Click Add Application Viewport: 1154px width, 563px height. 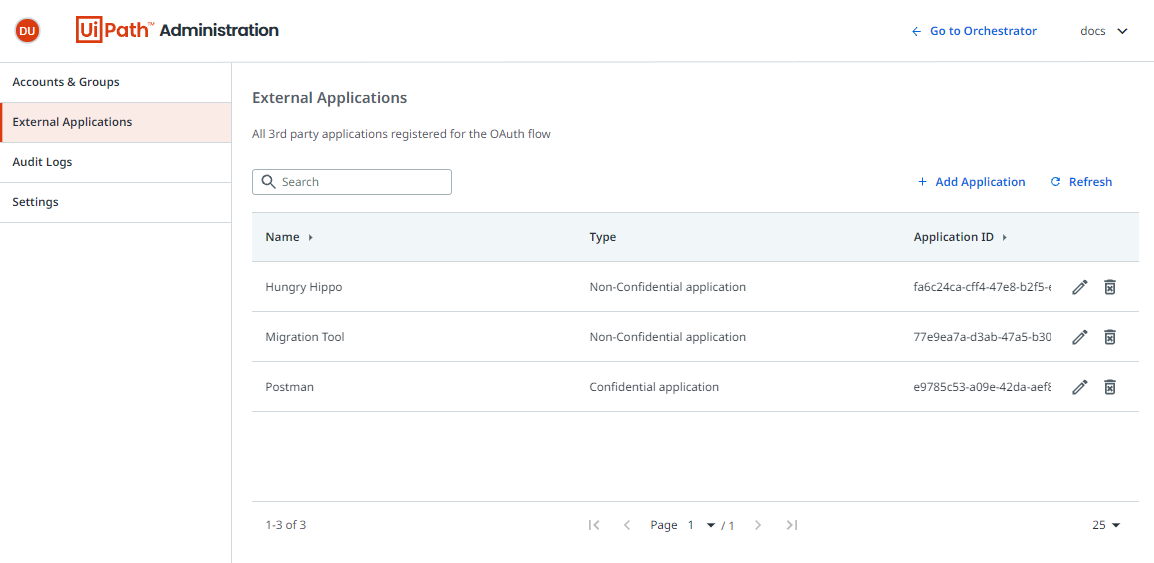click(971, 182)
